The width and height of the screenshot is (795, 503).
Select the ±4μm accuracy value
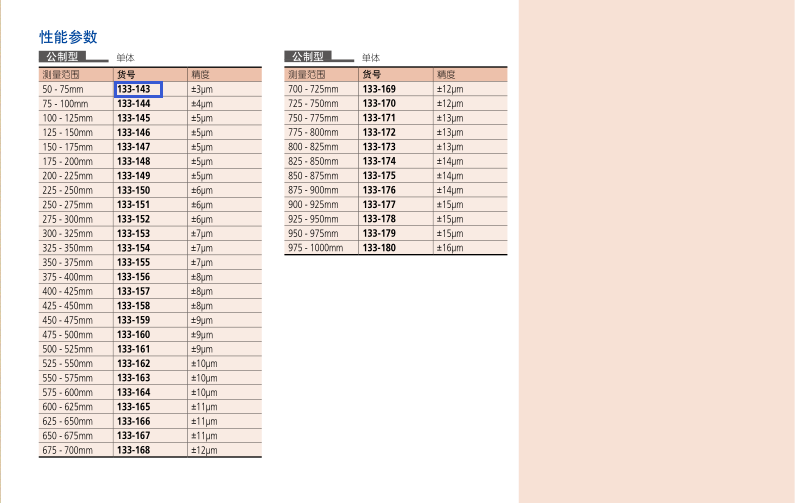pos(202,104)
